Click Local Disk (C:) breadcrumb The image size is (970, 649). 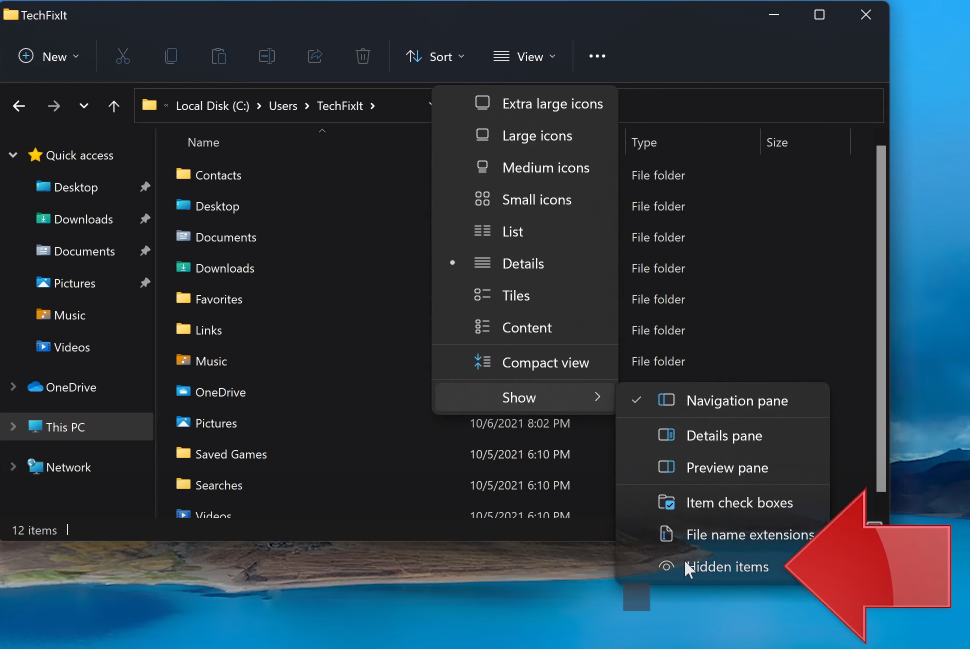click(x=212, y=106)
